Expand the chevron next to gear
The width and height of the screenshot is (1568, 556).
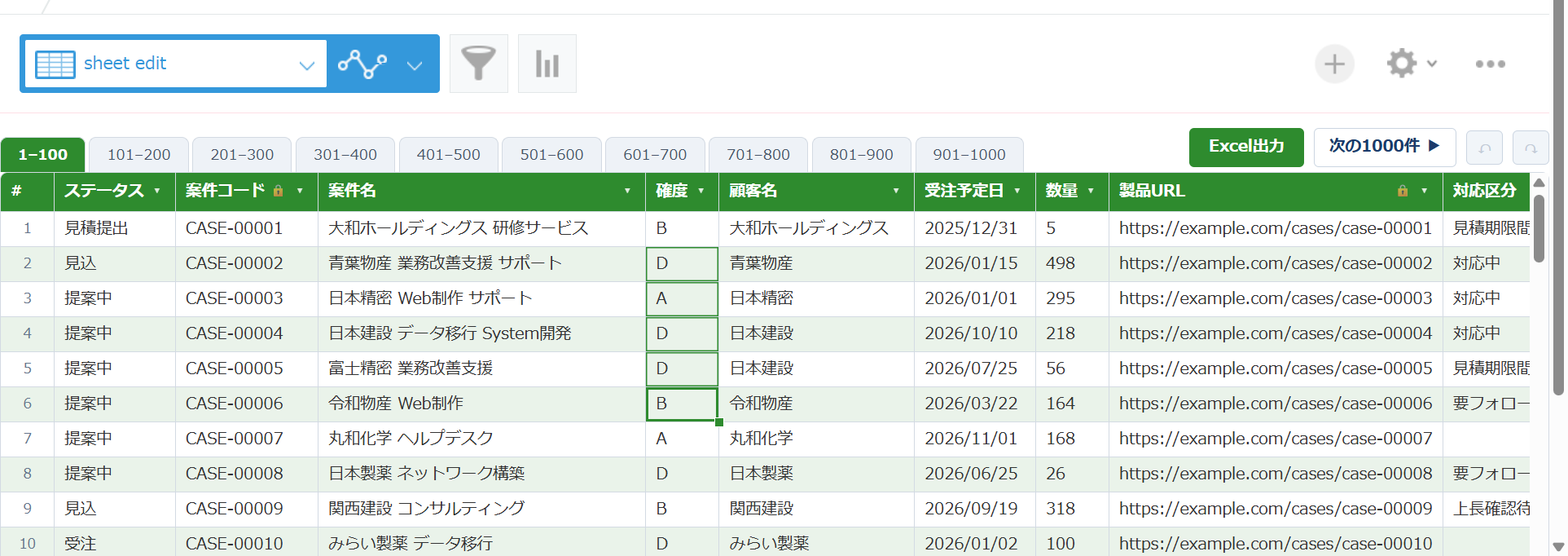pos(1432,64)
